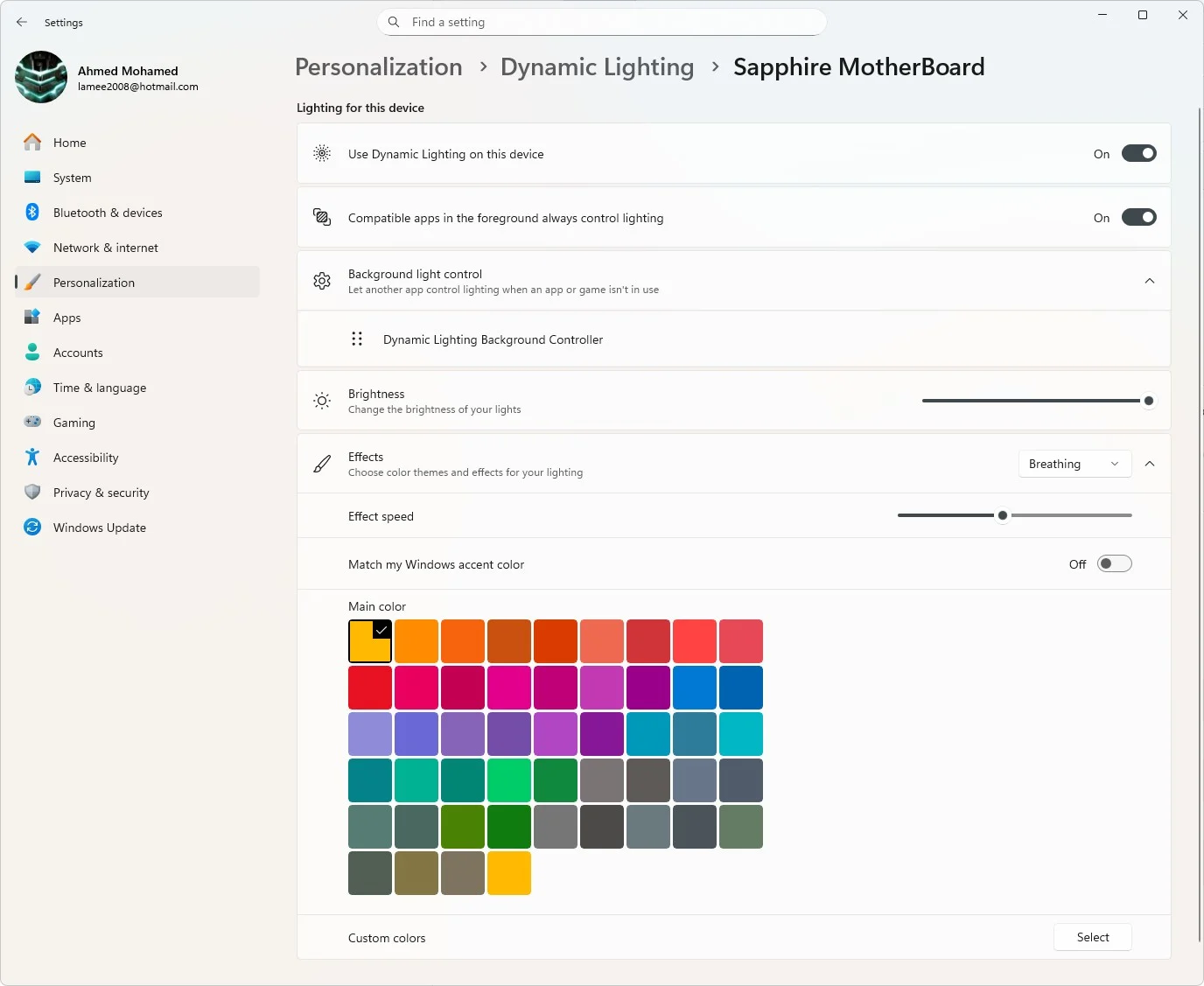The width and height of the screenshot is (1204, 986).
Task: Click the Find a setting search box
Action: pyautogui.click(x=602, y=22)
